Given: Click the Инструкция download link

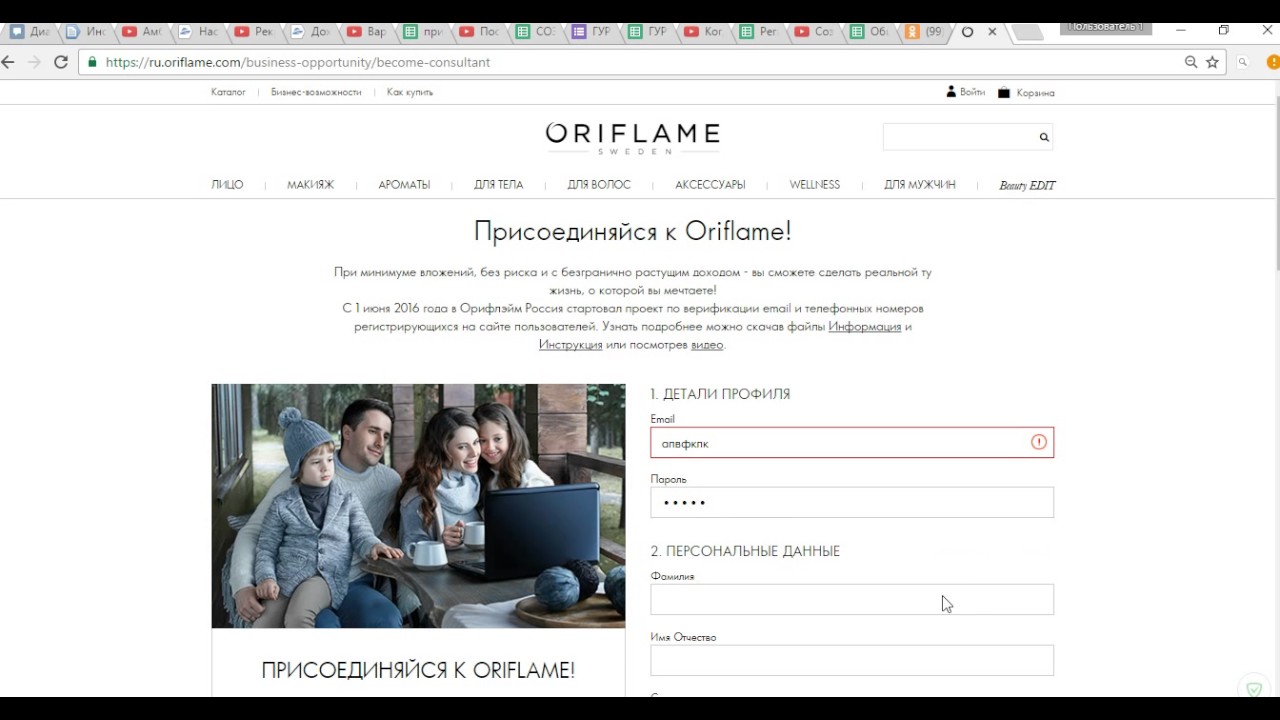Looking at the screenshot, I should click(x=570, y=345).
